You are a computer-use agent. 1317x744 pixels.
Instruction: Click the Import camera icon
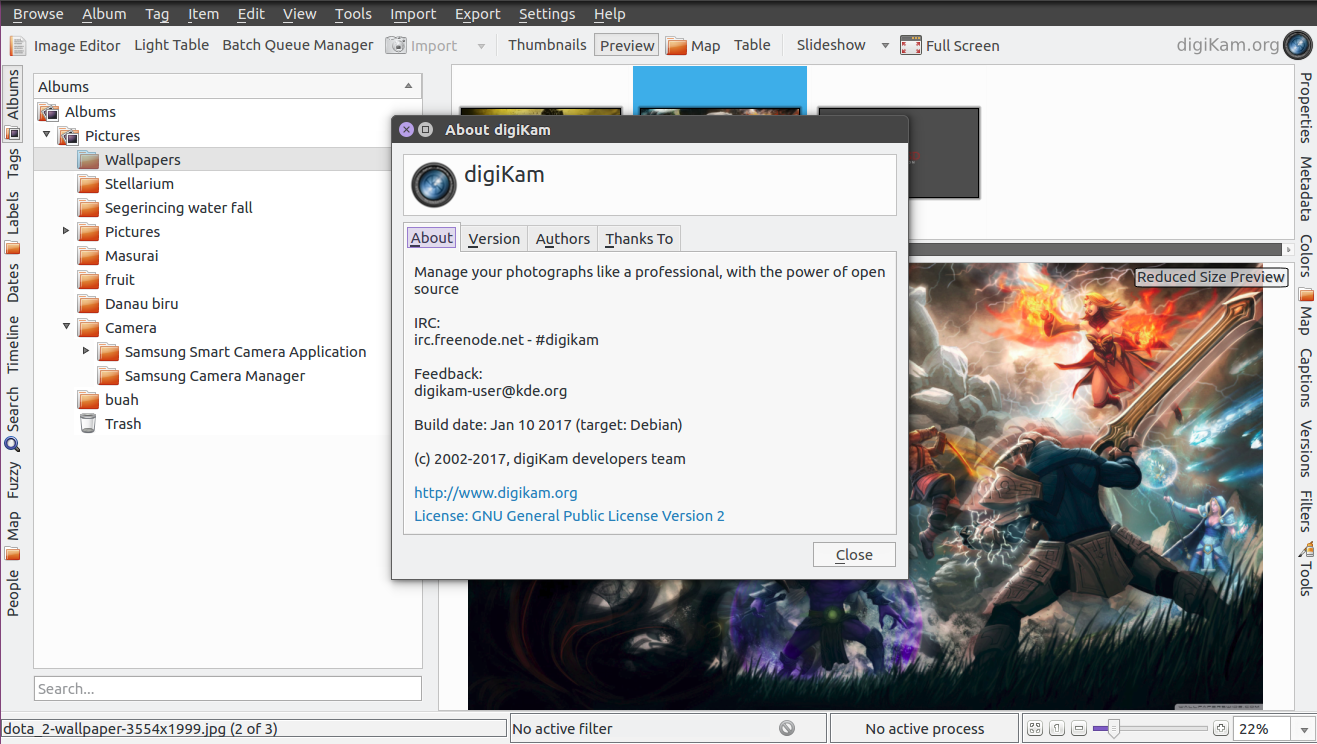[x=397, y=45]
